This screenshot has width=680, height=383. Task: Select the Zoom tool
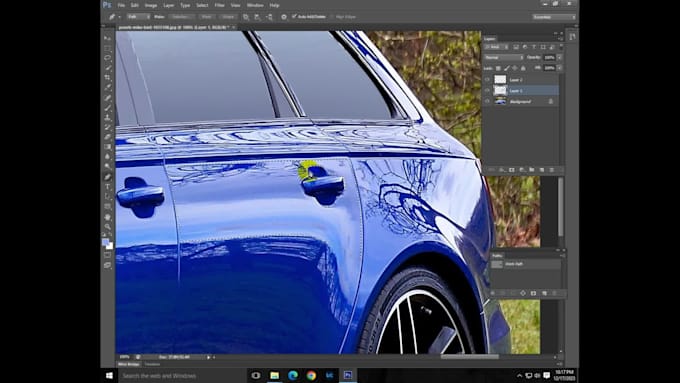(x=108, y=226)
